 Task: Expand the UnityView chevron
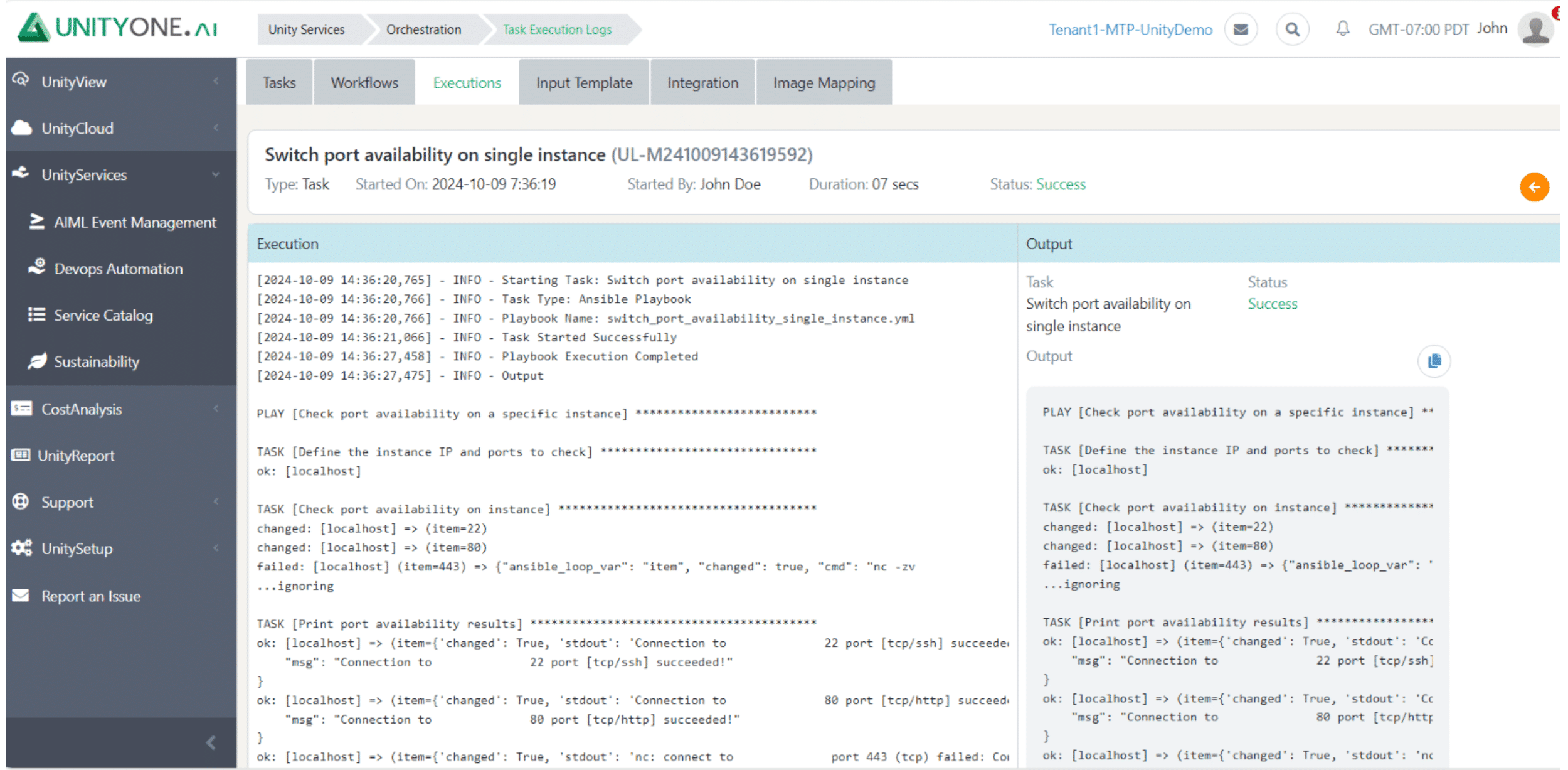216,81
